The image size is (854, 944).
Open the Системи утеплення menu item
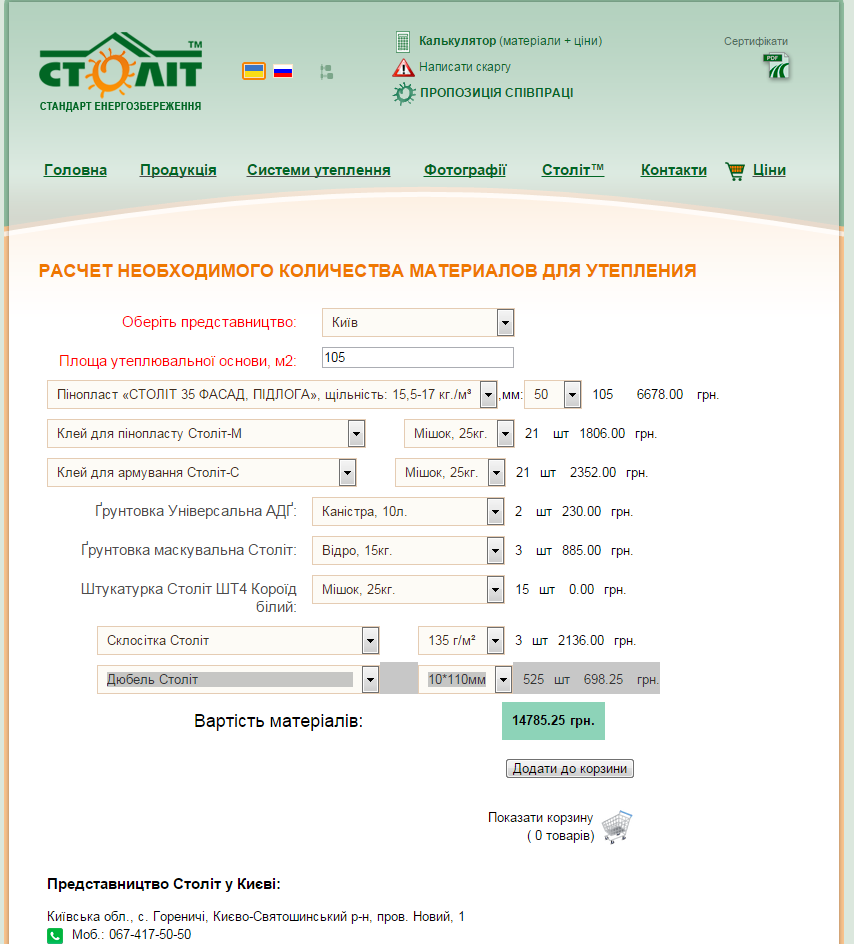pyautogui.click(x=319, y=170)
